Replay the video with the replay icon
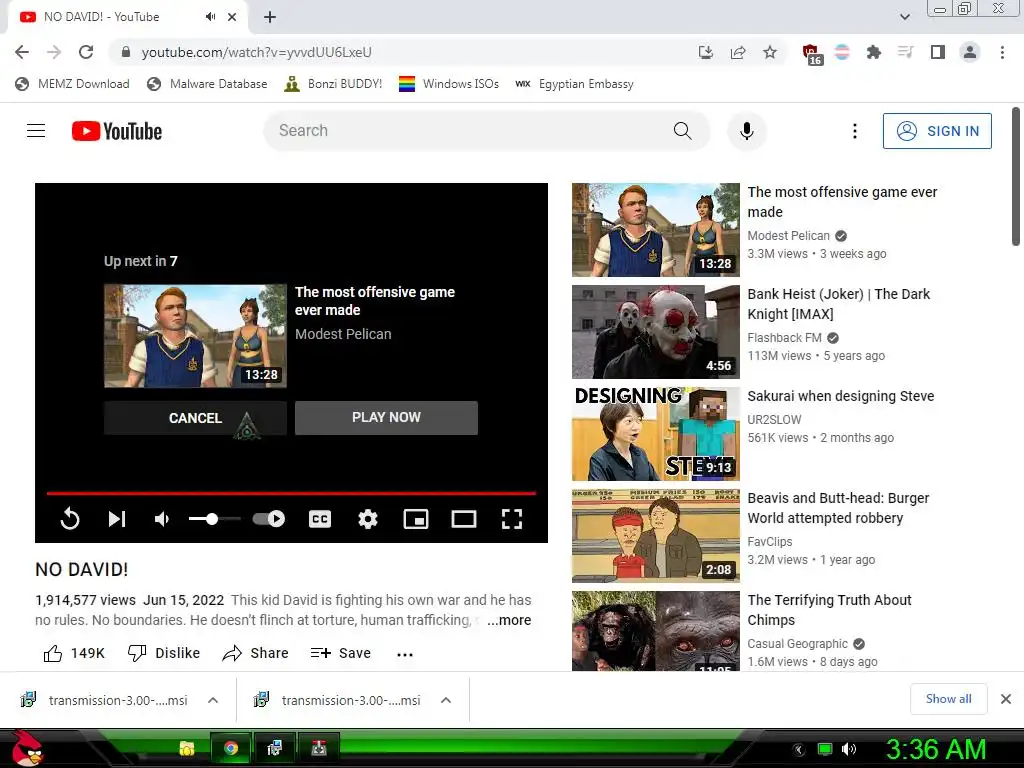The width and height of the screenshot is (1024, 768). pos(70,519)
